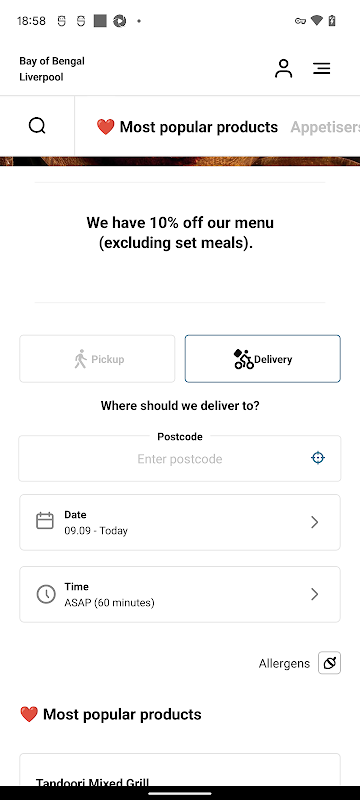The image size is (360, 800).
Task: Switch to Appetisers category tab
Action: pyautogui.click(x=325, y=127)
